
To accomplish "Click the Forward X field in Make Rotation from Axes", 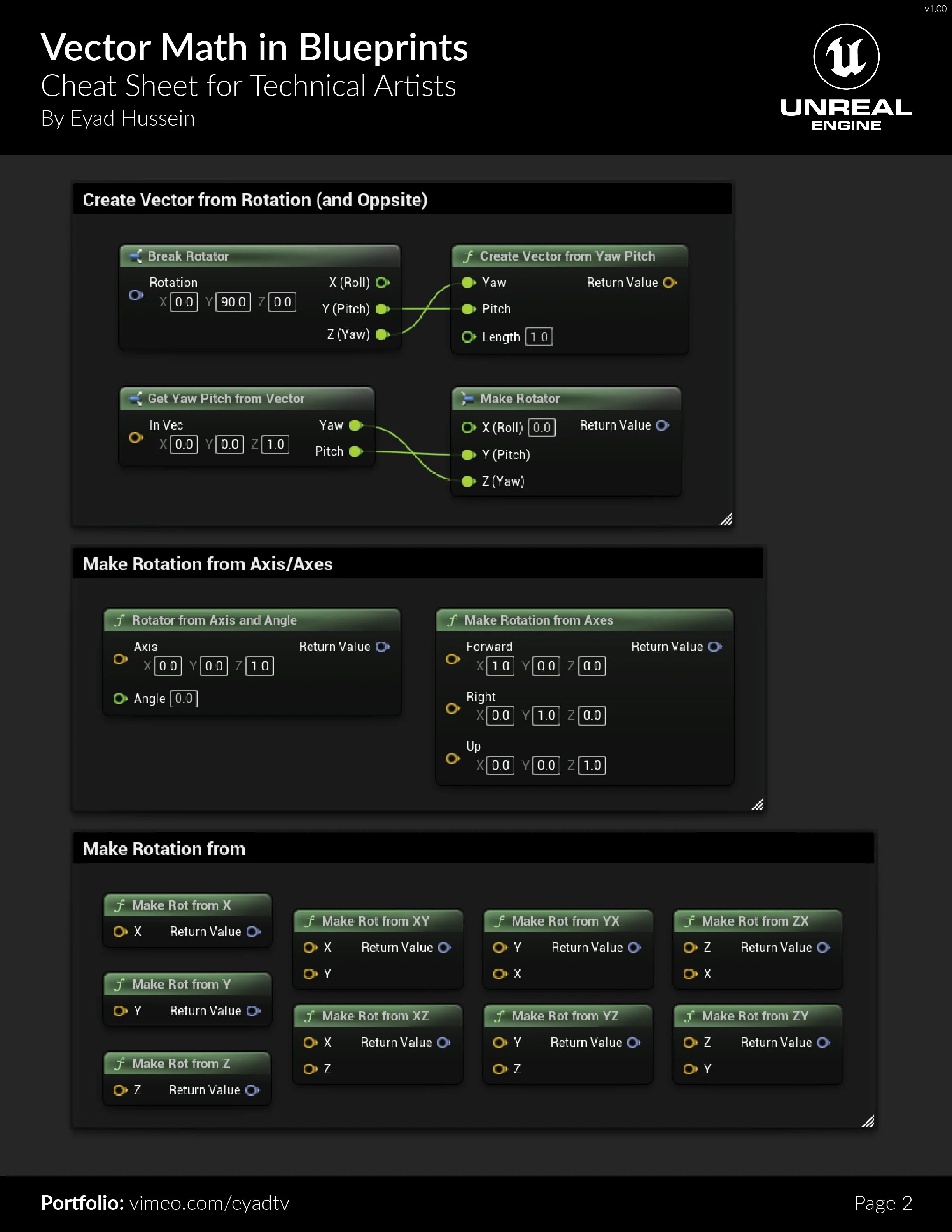I will pos(500,666).
